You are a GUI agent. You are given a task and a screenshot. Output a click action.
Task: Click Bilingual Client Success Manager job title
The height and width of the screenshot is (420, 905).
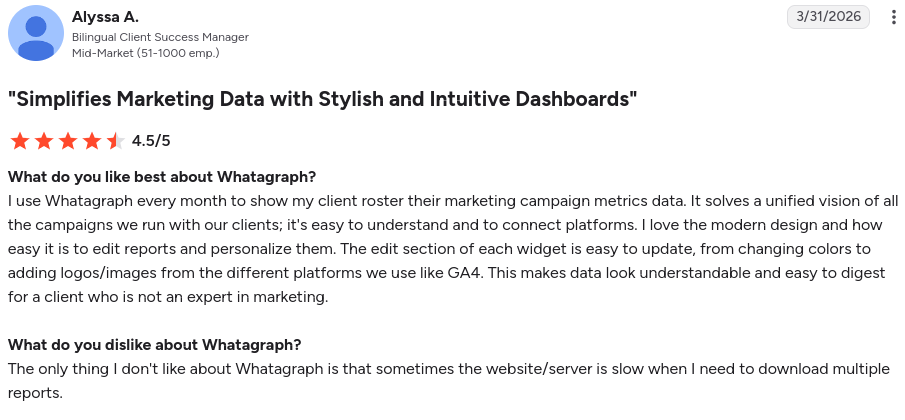click(160, 37)
